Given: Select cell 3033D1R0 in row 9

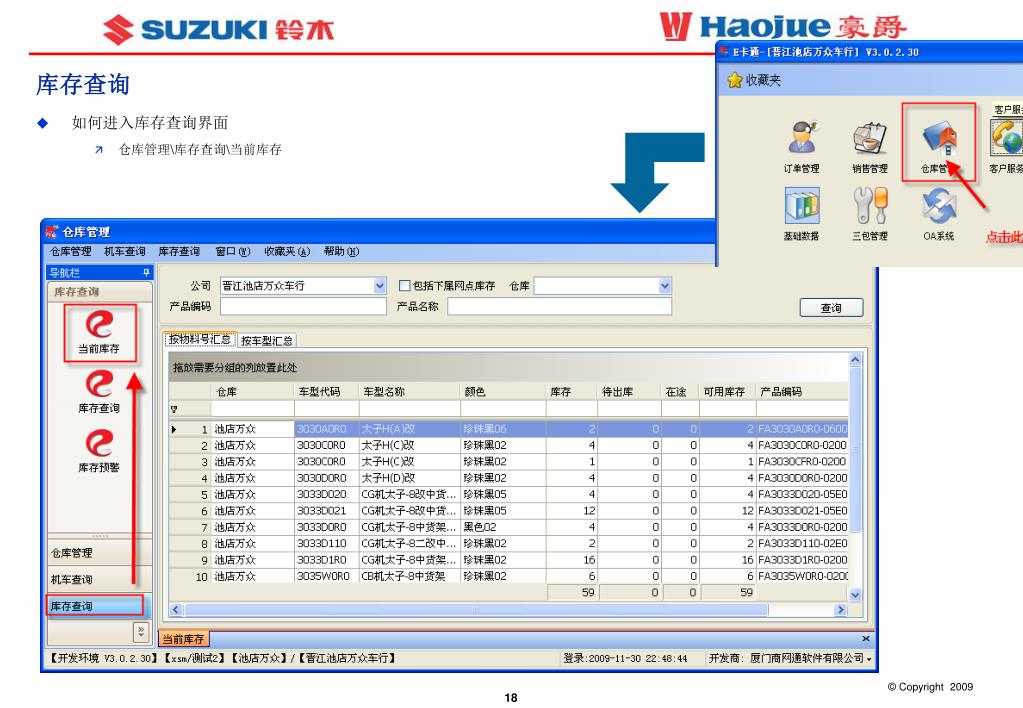Looking at the screenshot, I should [326, 559].
